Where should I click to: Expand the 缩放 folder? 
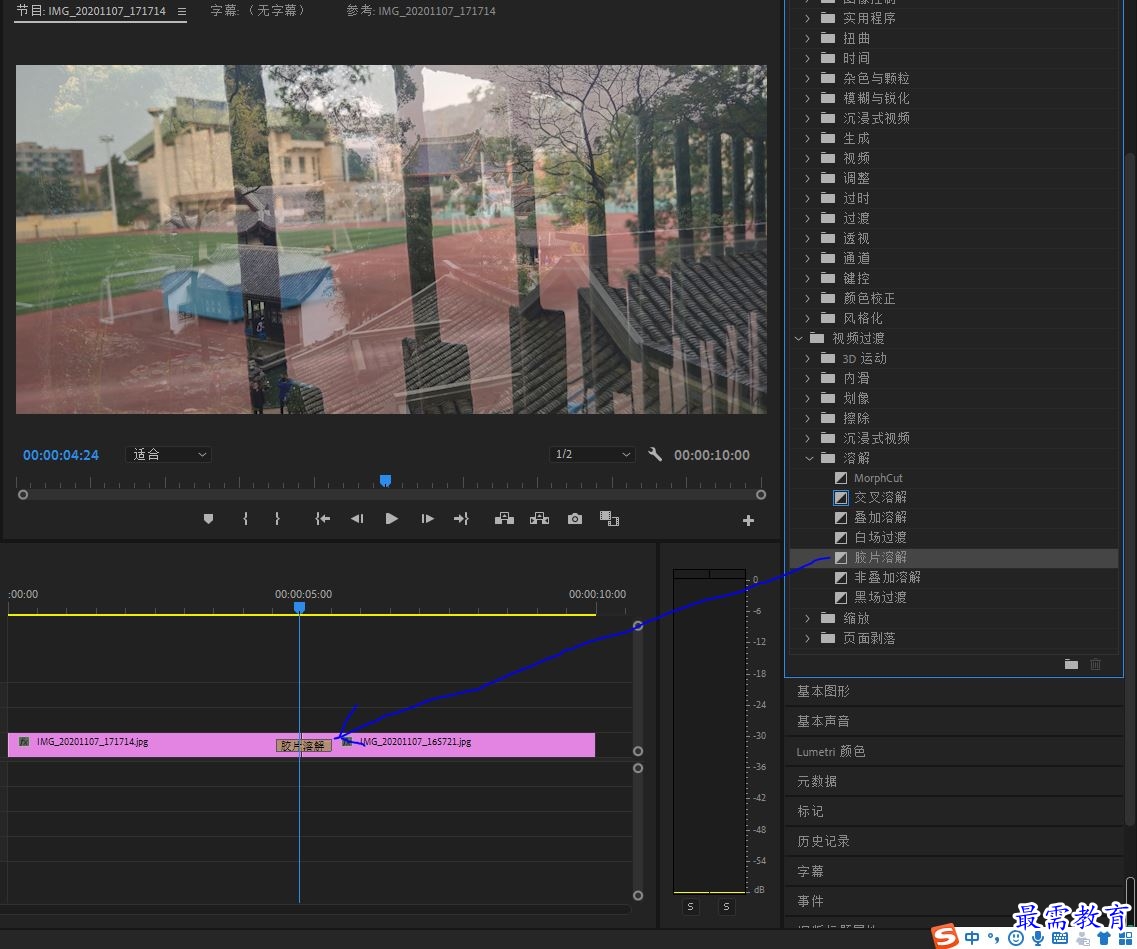[808, 618]
